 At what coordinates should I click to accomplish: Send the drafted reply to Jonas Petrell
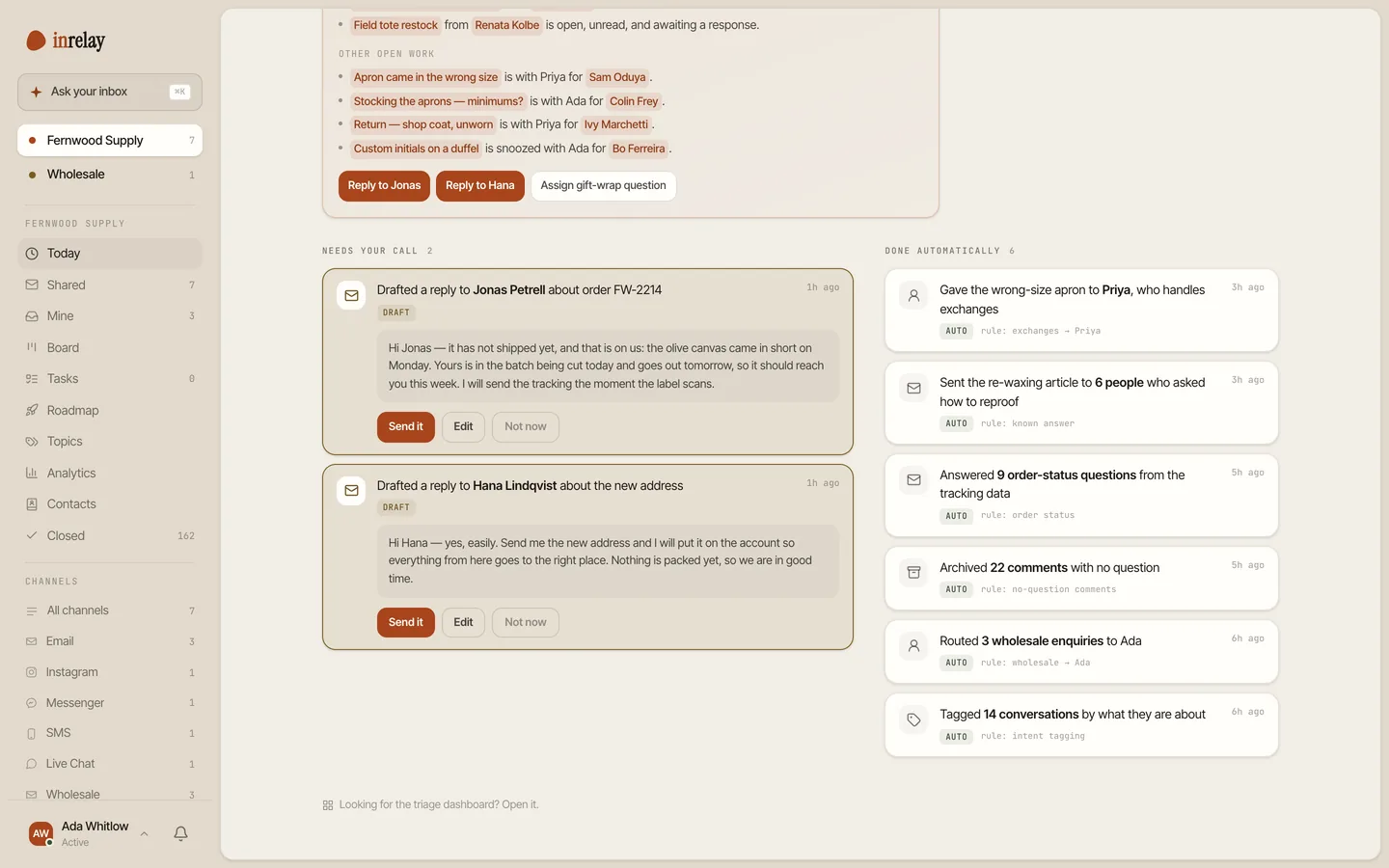pos(405,426)
